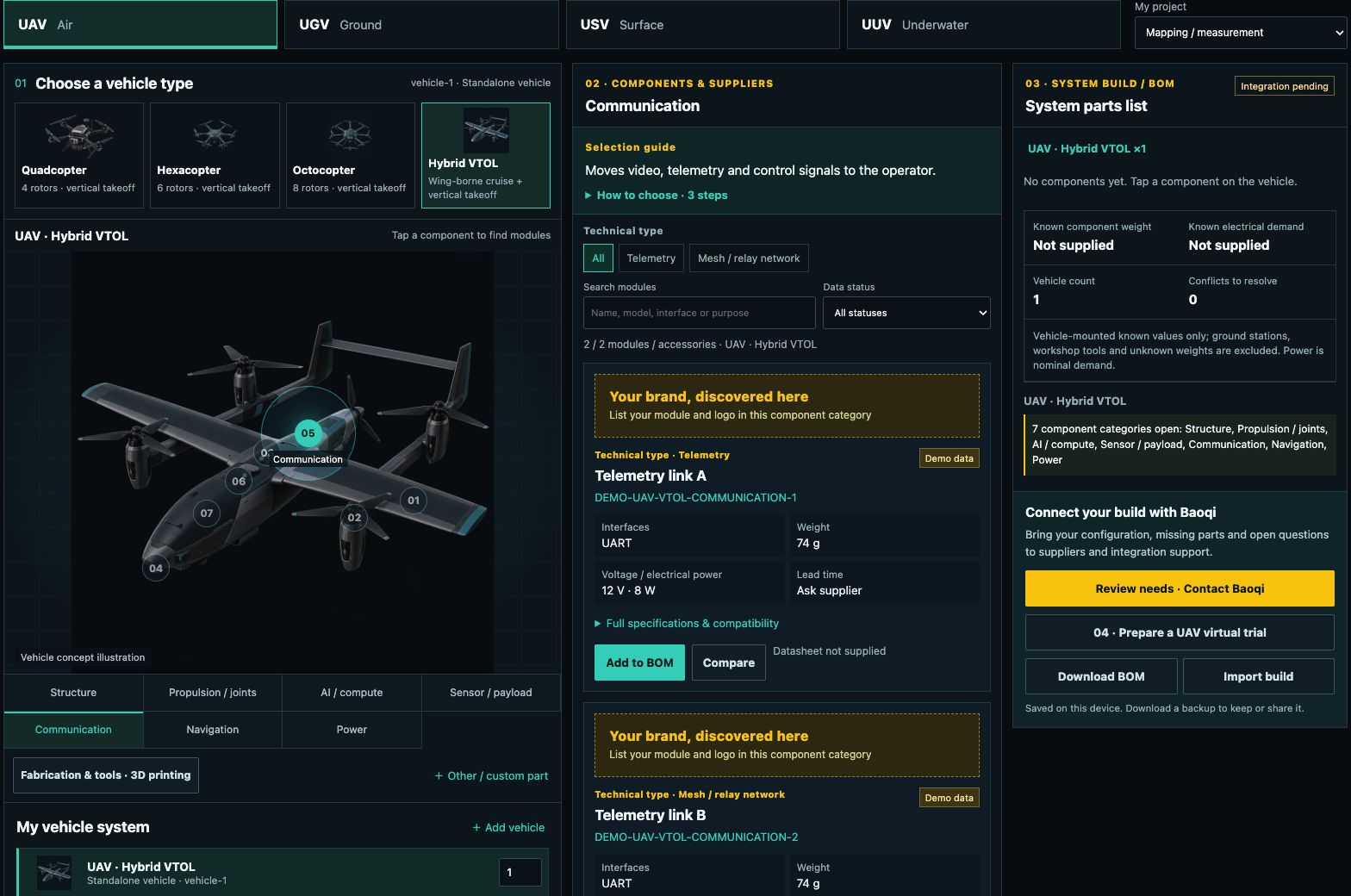
Task: Select the Hybrid VTOL vehicle card
Action: click(486, 155)
